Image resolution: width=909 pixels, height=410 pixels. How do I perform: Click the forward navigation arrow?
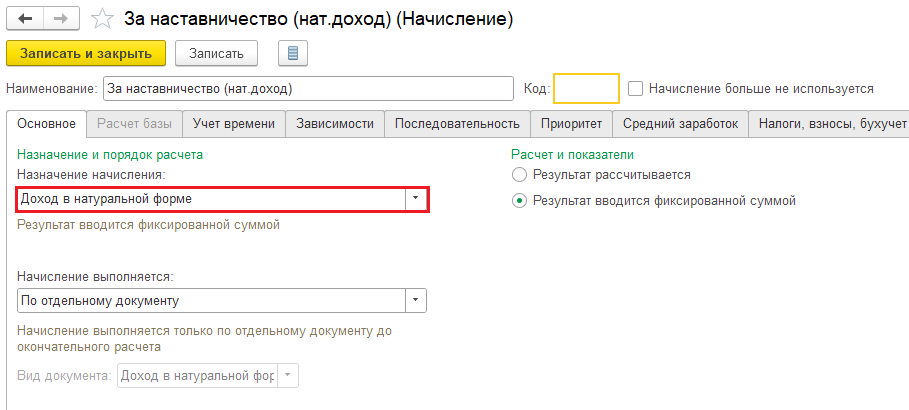(x=59, y=18)
